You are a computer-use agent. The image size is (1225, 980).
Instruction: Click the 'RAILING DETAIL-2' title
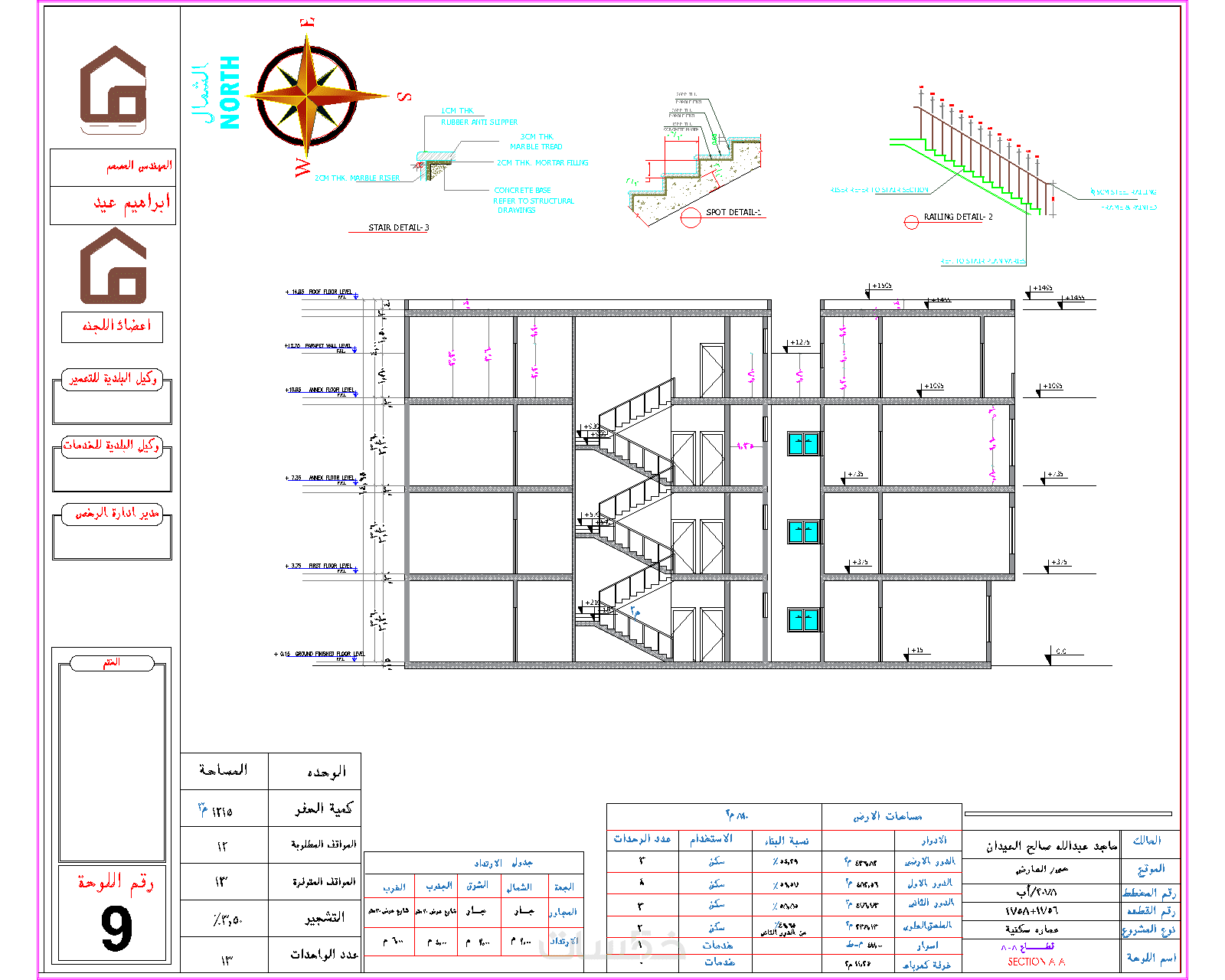click(x=958, y=217)
